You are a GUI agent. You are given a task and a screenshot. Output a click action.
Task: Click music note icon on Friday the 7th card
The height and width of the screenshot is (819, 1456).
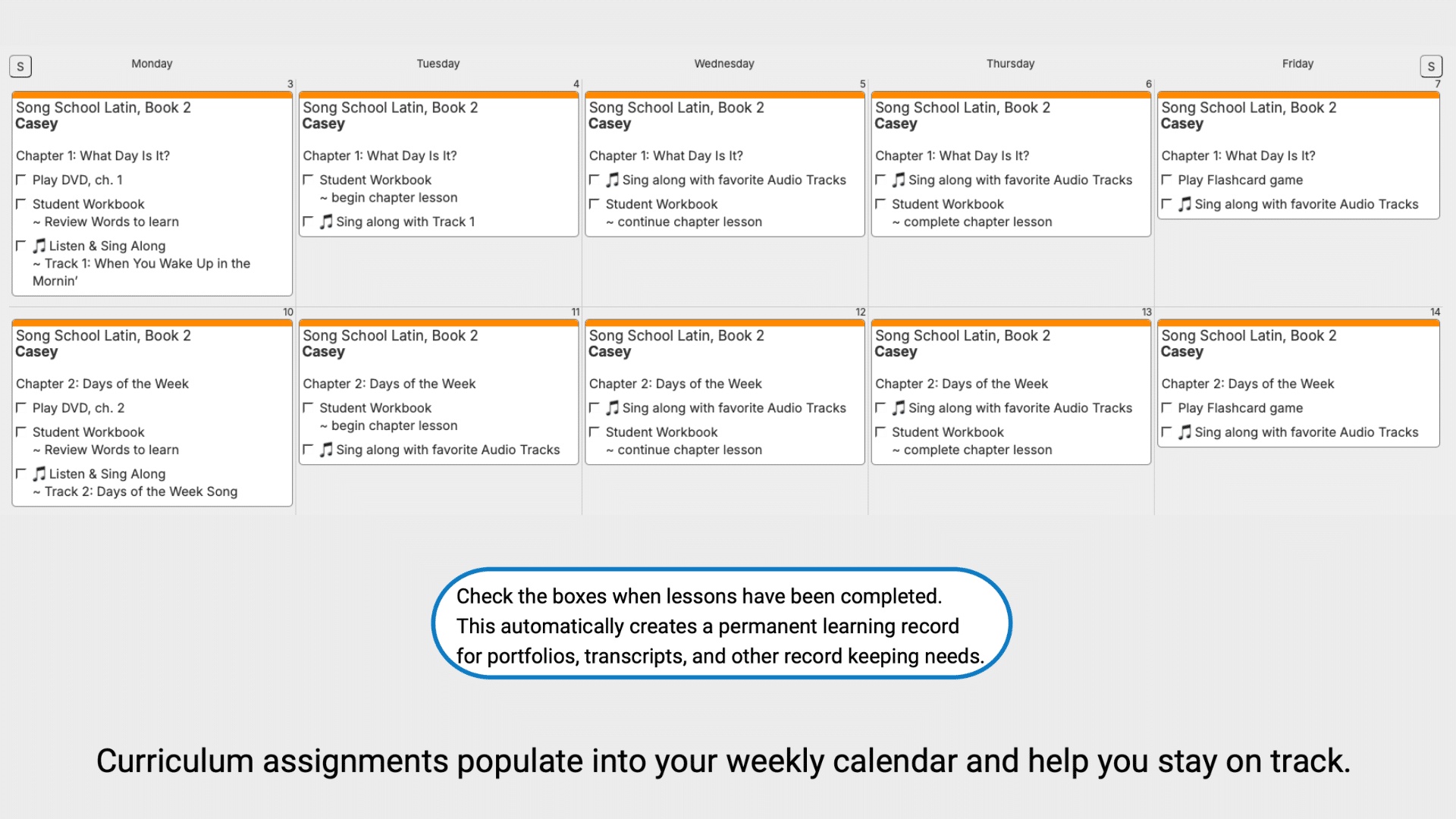1185,204
